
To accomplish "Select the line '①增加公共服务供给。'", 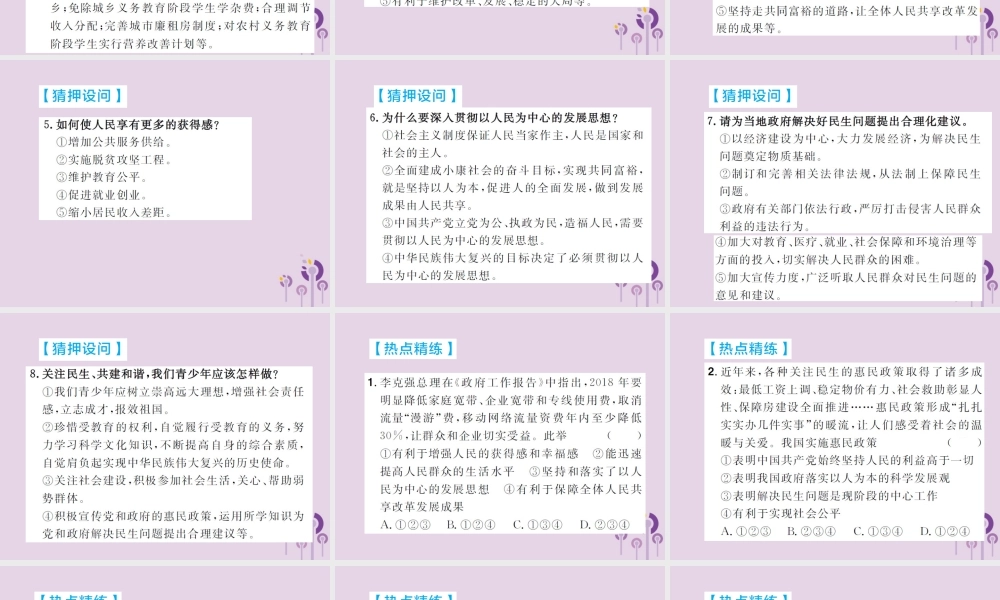I will click(x=115, y=142).
